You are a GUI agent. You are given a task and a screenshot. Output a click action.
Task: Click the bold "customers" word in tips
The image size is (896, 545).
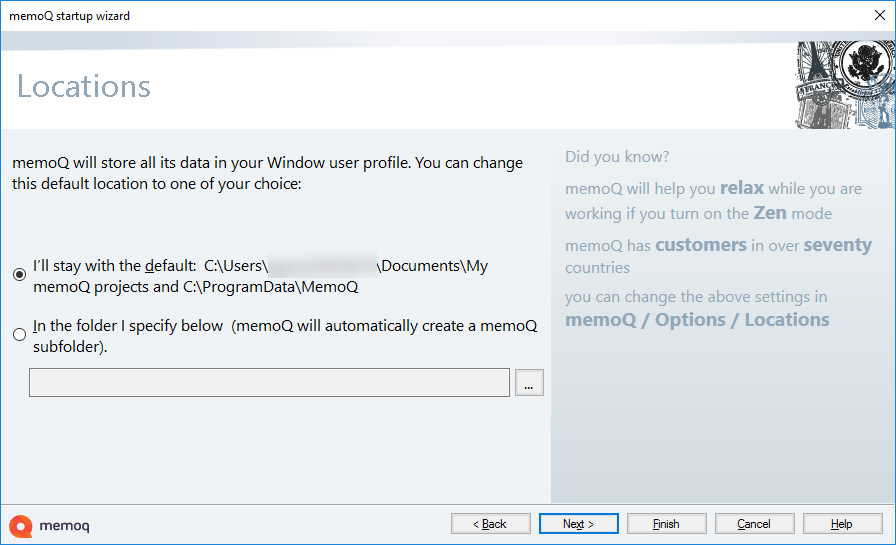click(x=700, y=245)
